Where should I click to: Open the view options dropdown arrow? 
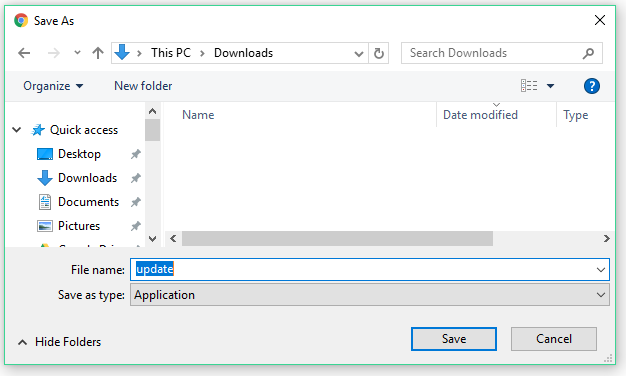pyautogui.click(x=551, y=86)
